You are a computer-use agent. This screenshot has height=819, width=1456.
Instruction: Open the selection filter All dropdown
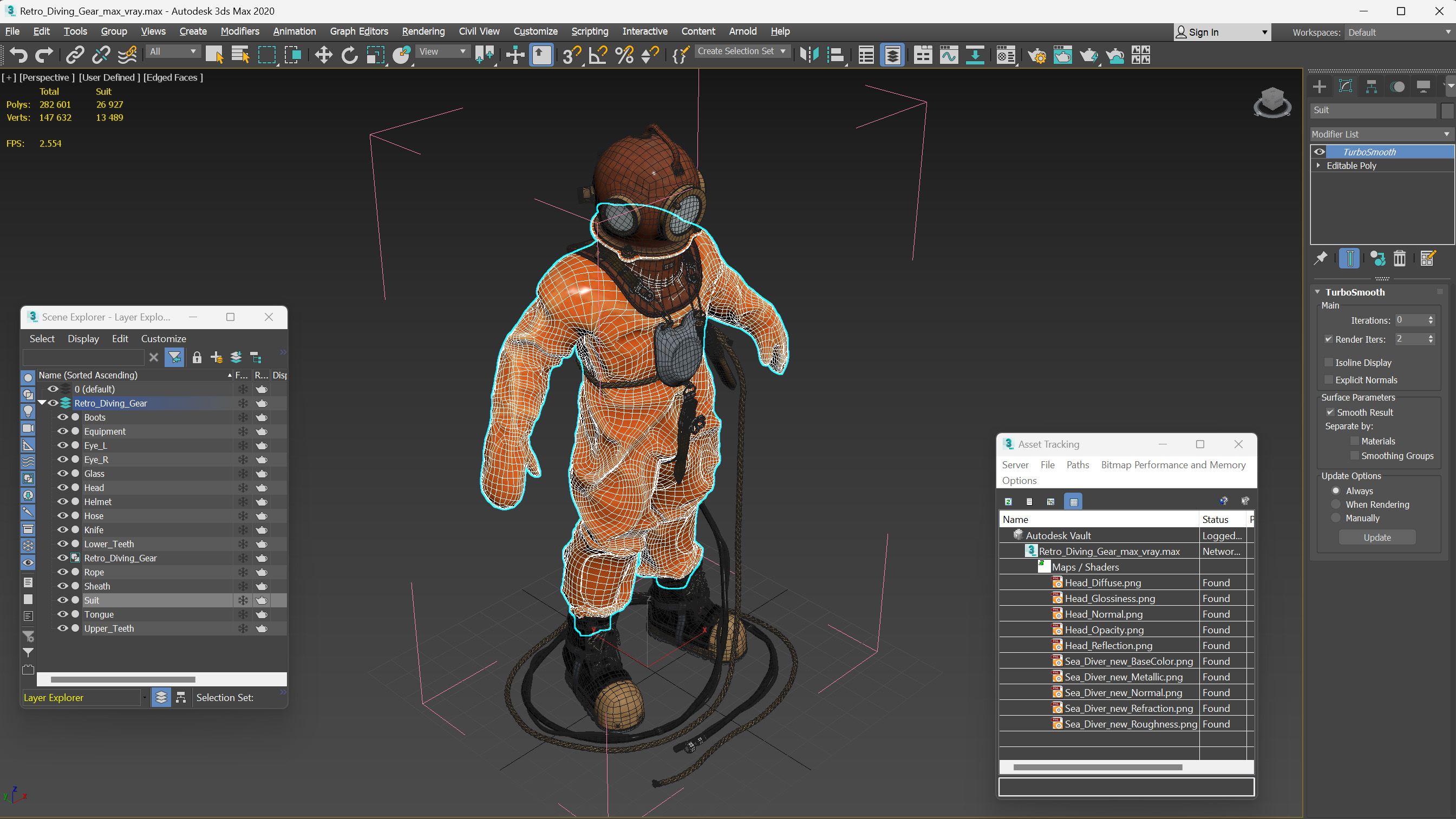pos(173,51)
